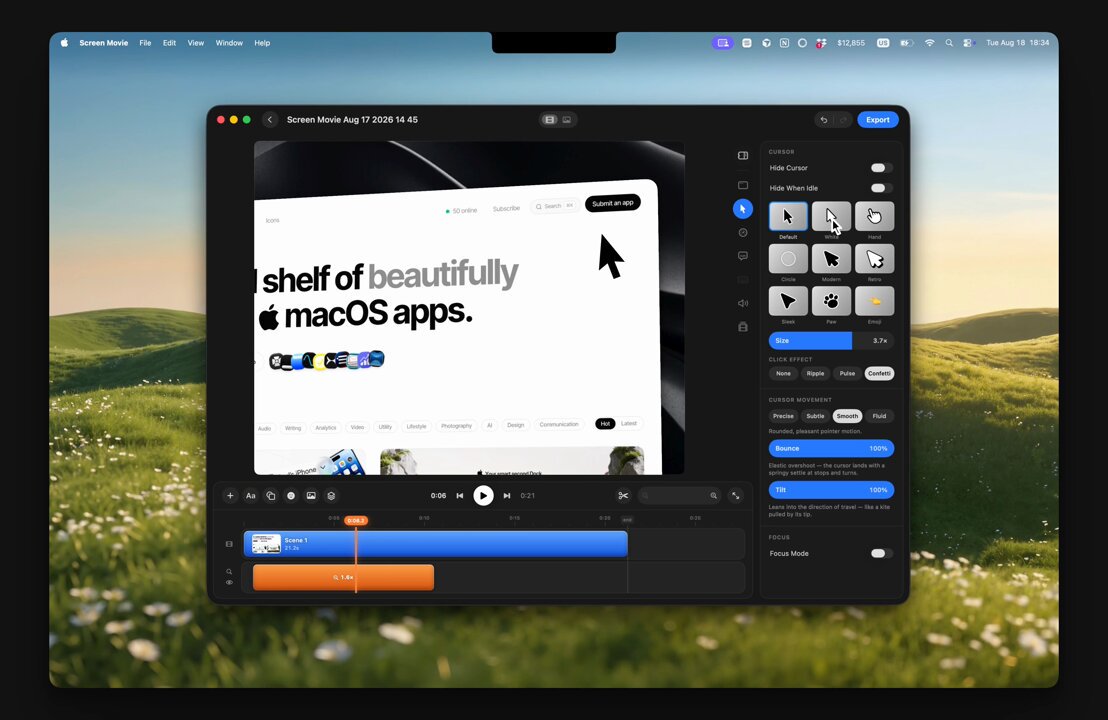Play the video preview
This screenshot has width=1108, height=720.
click(483, 496)
